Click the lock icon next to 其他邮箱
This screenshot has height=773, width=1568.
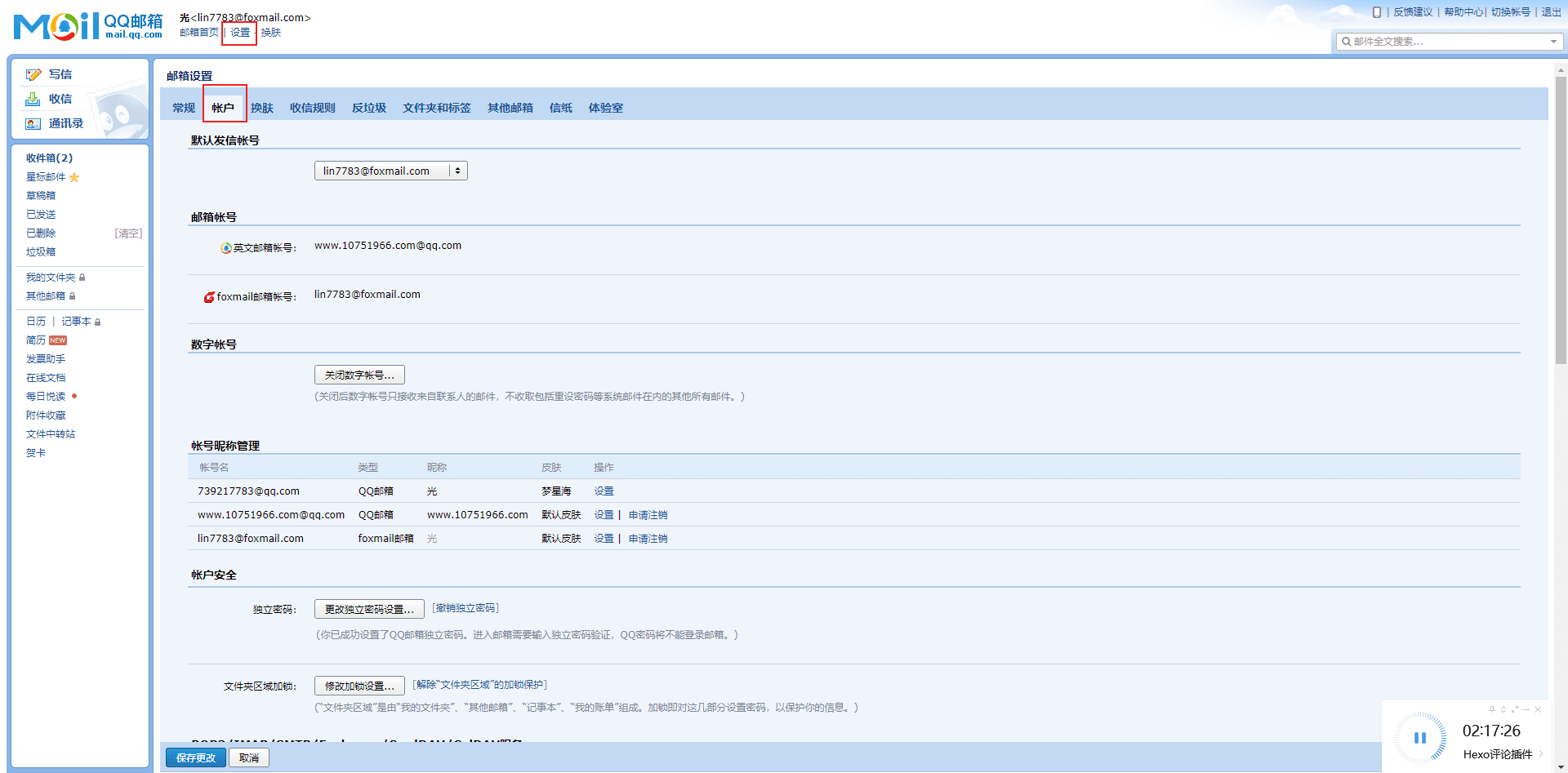(73, 296)
